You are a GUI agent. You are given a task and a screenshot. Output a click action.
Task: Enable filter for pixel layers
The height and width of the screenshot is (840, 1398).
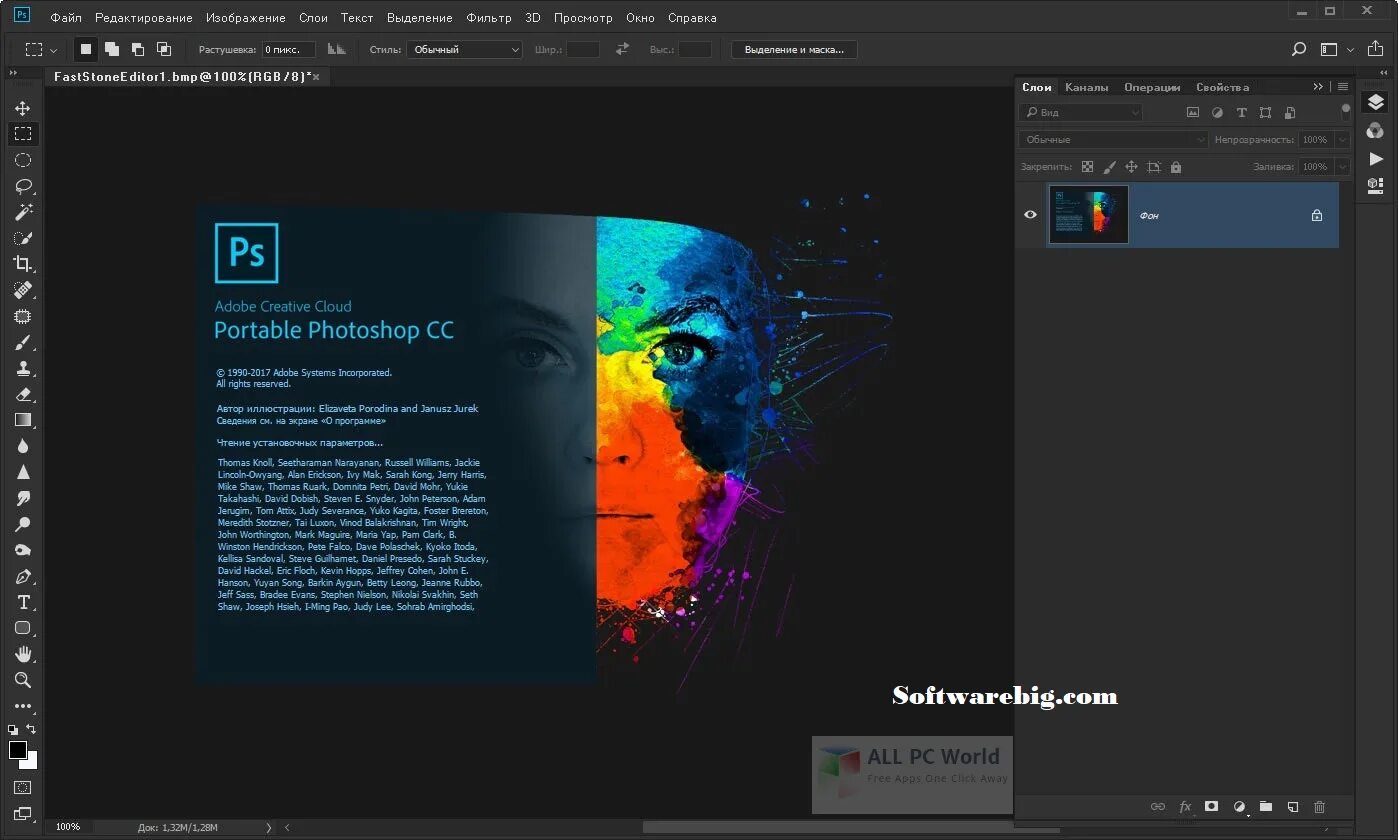(x=1192, y=113)
